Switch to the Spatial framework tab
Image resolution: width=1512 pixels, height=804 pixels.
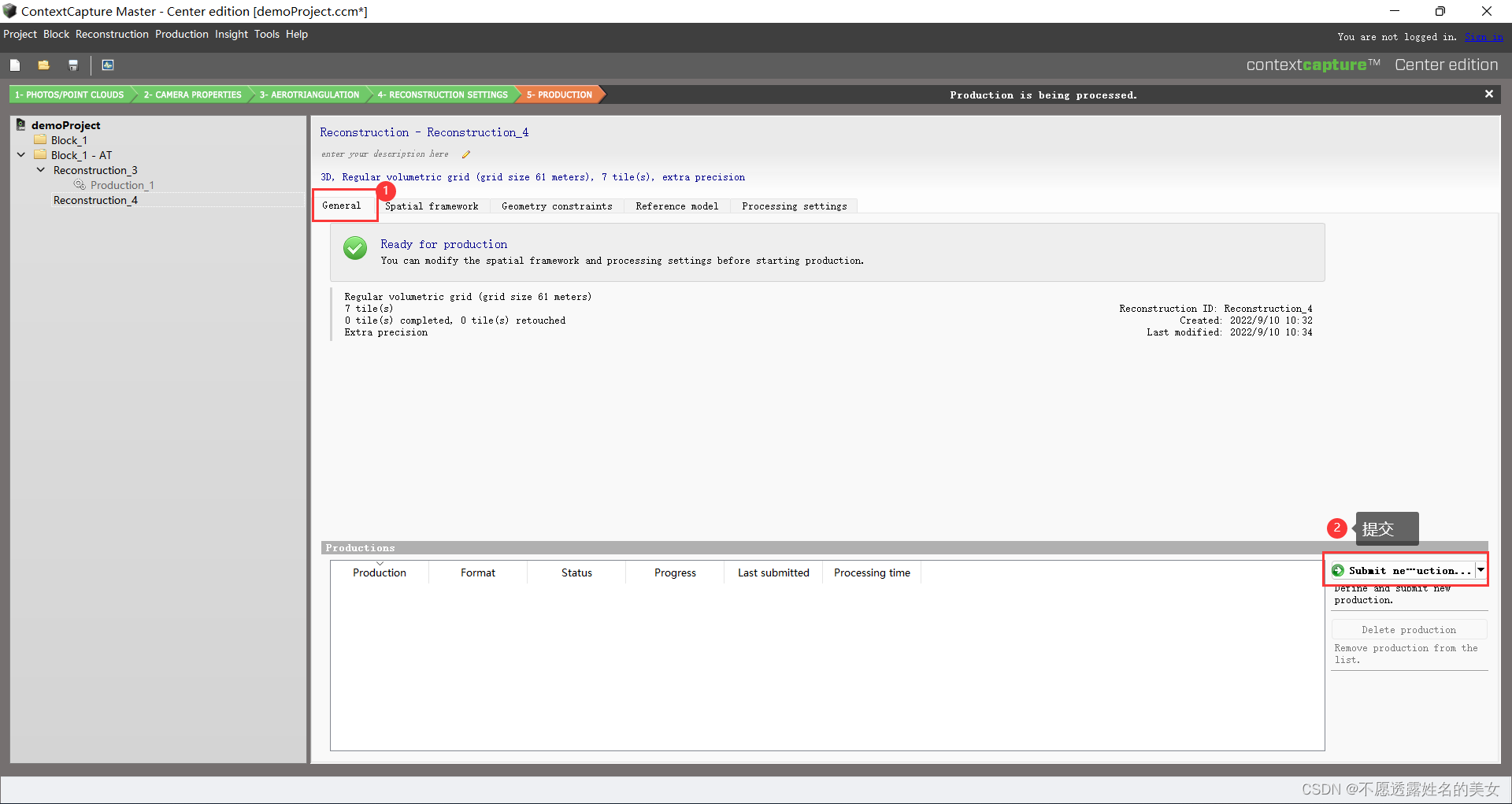point(432,206)
